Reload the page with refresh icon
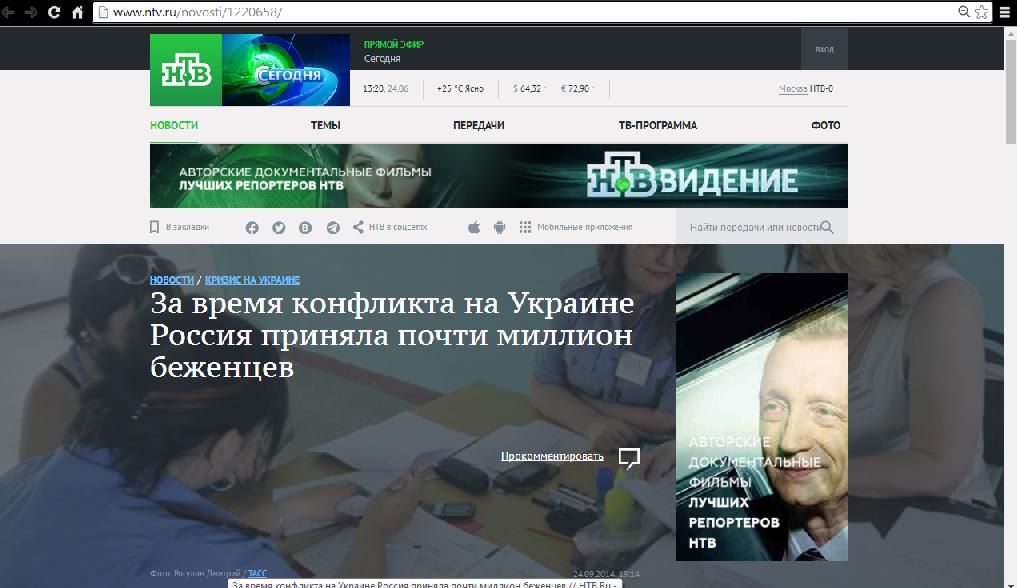The width and height of the screenshot is (1017, 588). coord(54,12)
